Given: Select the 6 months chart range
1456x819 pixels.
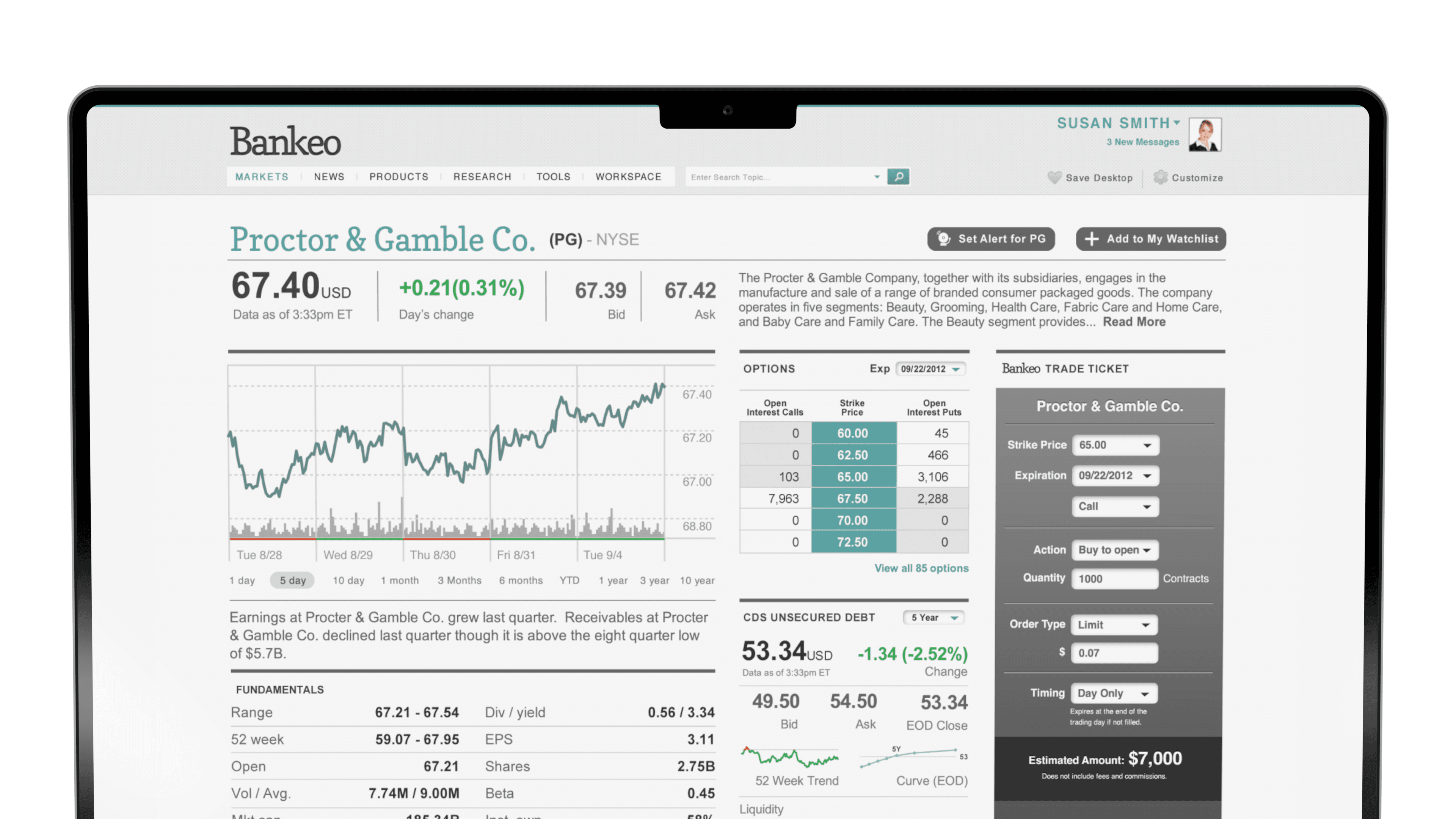Looking at the screenshot, I should tap(521, 581).
